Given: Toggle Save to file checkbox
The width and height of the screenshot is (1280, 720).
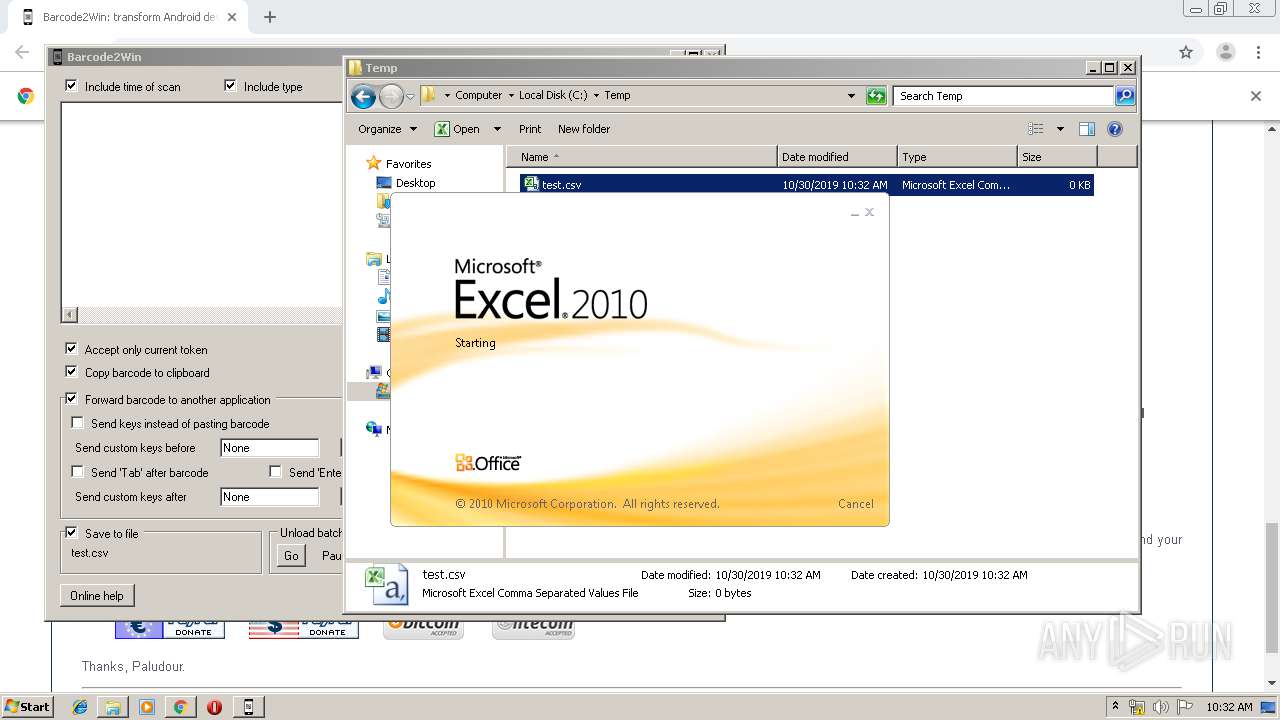Looking at the screenshot, I should [71, 533].
